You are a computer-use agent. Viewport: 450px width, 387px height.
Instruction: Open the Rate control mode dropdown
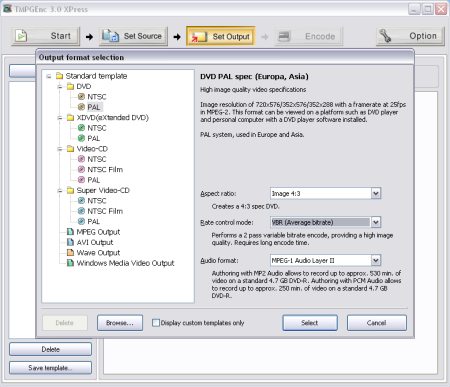(x=376, y=222)
